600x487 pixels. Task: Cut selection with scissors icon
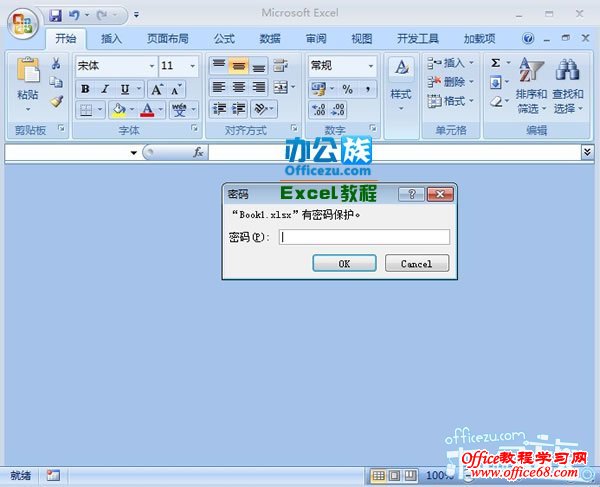pos(56,64)
